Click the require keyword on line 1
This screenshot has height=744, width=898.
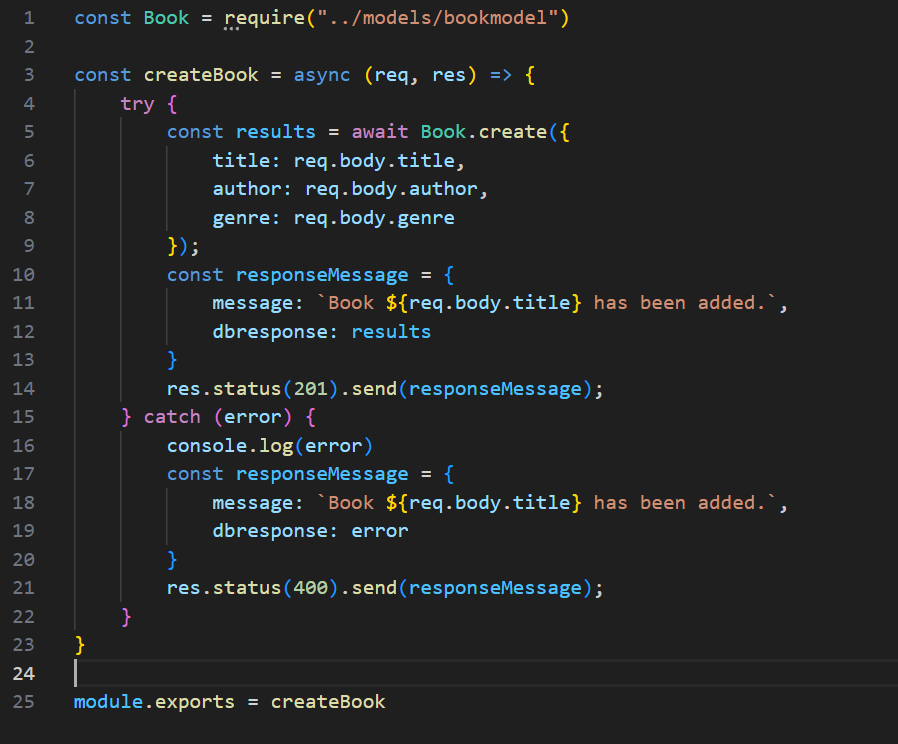click(x=265, y=18)
